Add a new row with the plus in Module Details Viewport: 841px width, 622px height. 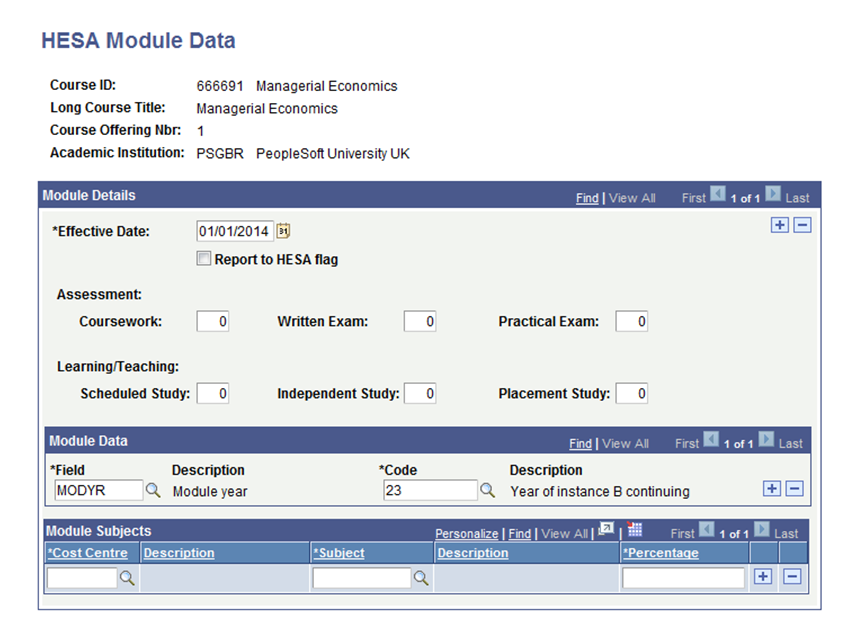[x=779, y=225]
